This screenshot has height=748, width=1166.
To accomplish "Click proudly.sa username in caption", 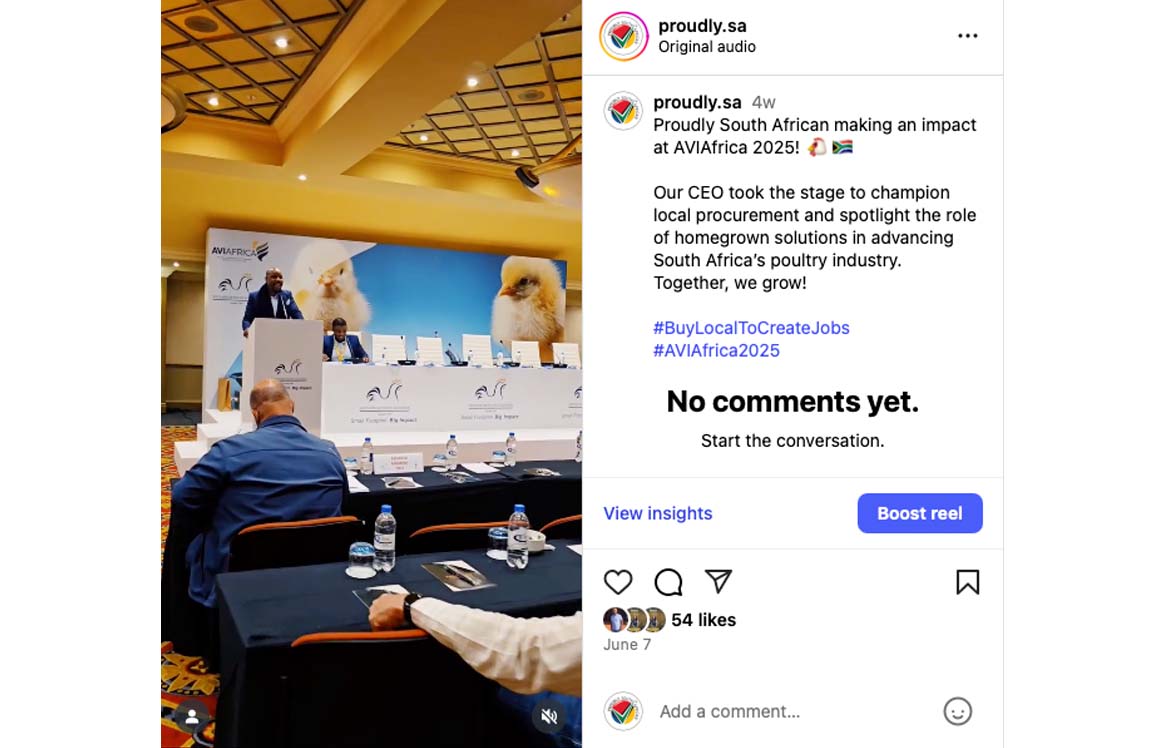I will pos(697,102).
